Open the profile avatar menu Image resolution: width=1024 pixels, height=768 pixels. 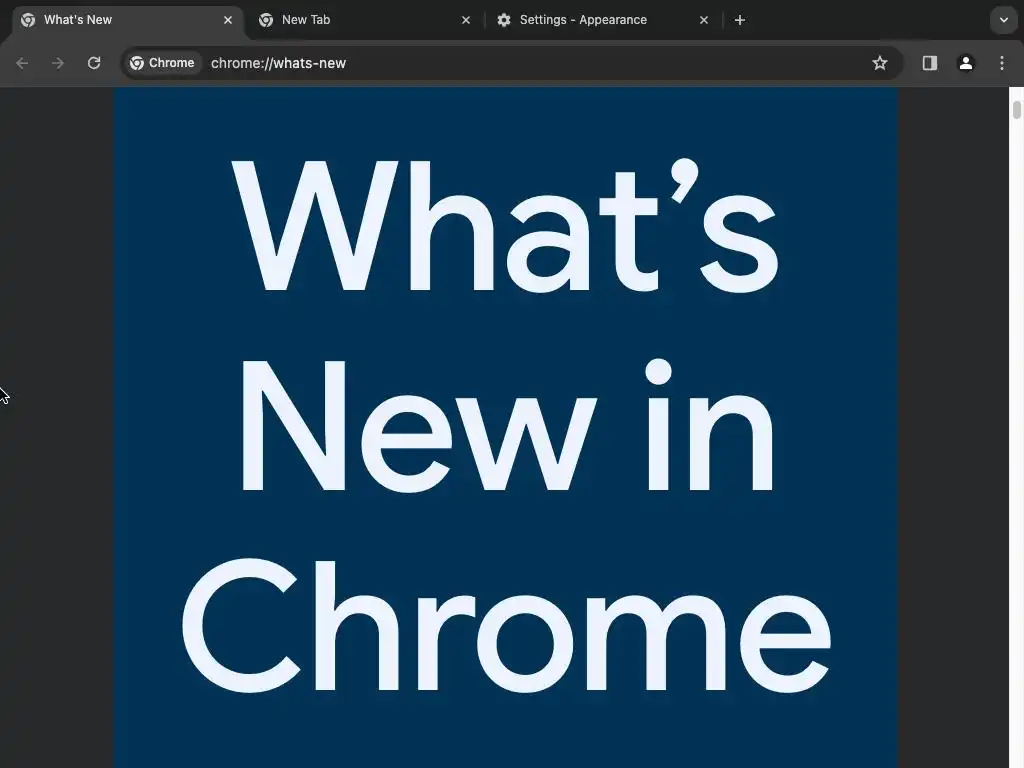[x=965, y=63]
